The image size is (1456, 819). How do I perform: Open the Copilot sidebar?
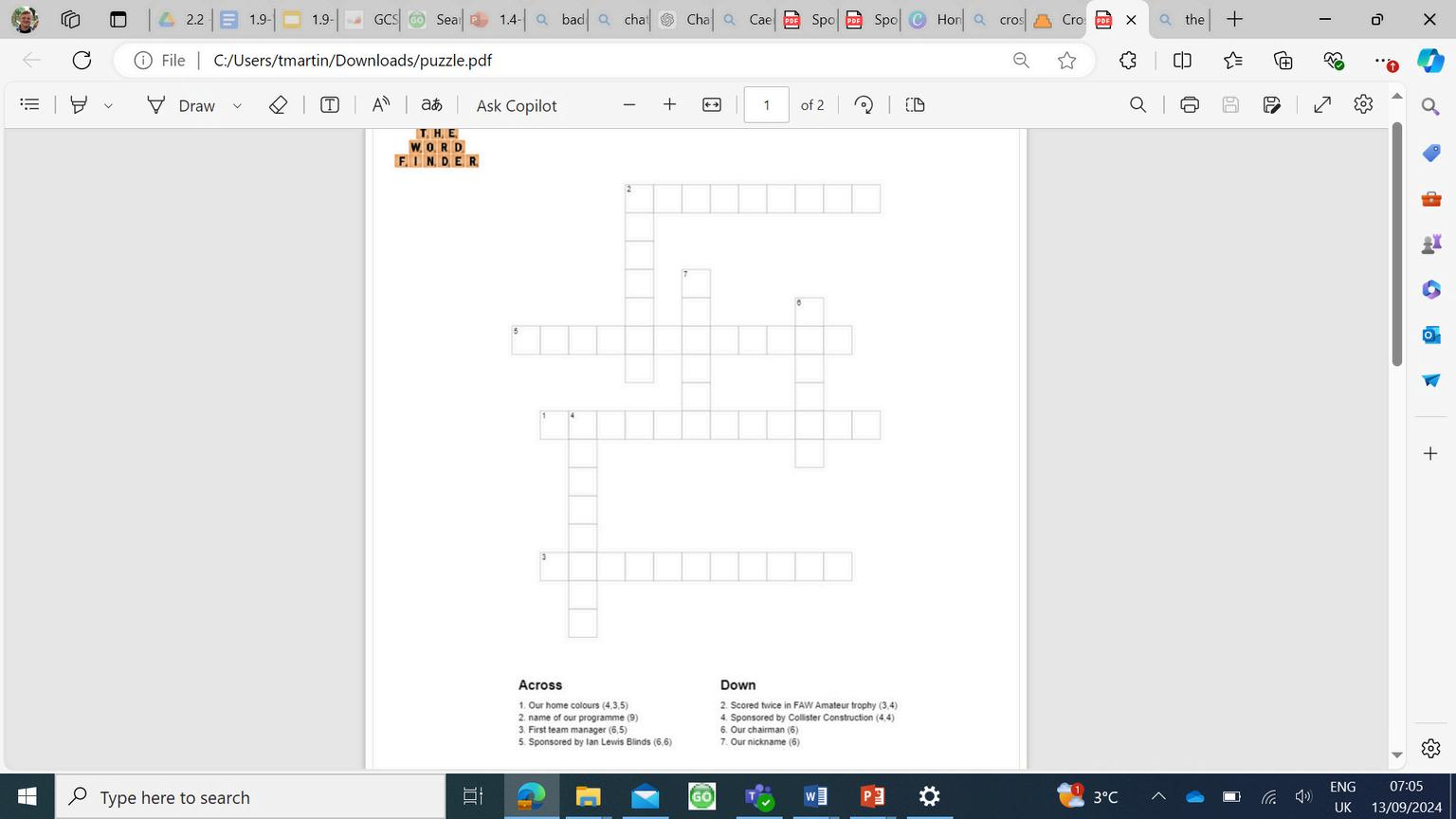1430,60
